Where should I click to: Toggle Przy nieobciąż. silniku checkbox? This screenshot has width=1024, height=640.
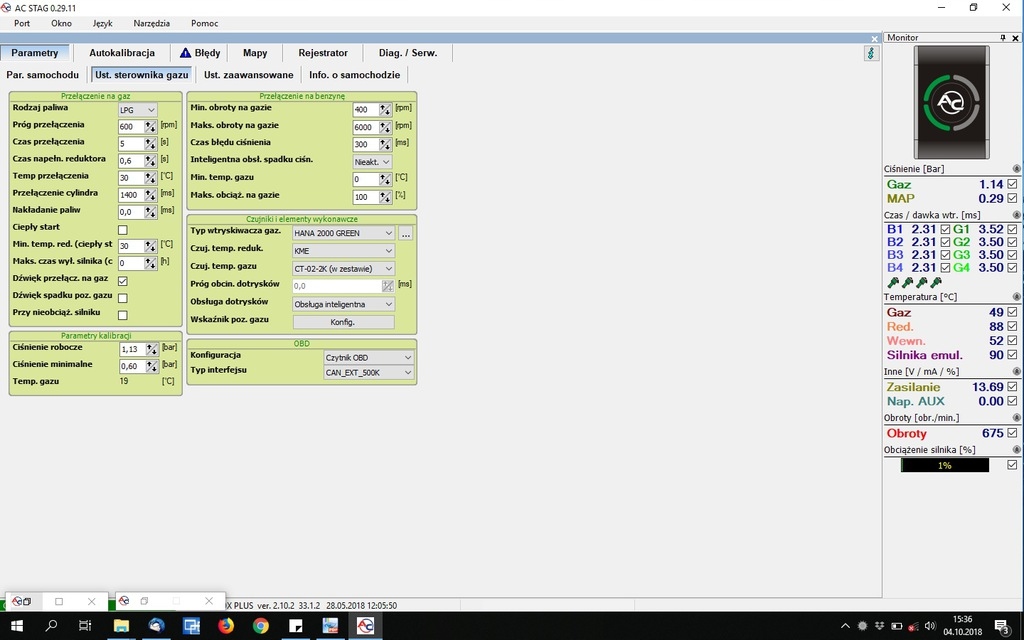(123, 315)
